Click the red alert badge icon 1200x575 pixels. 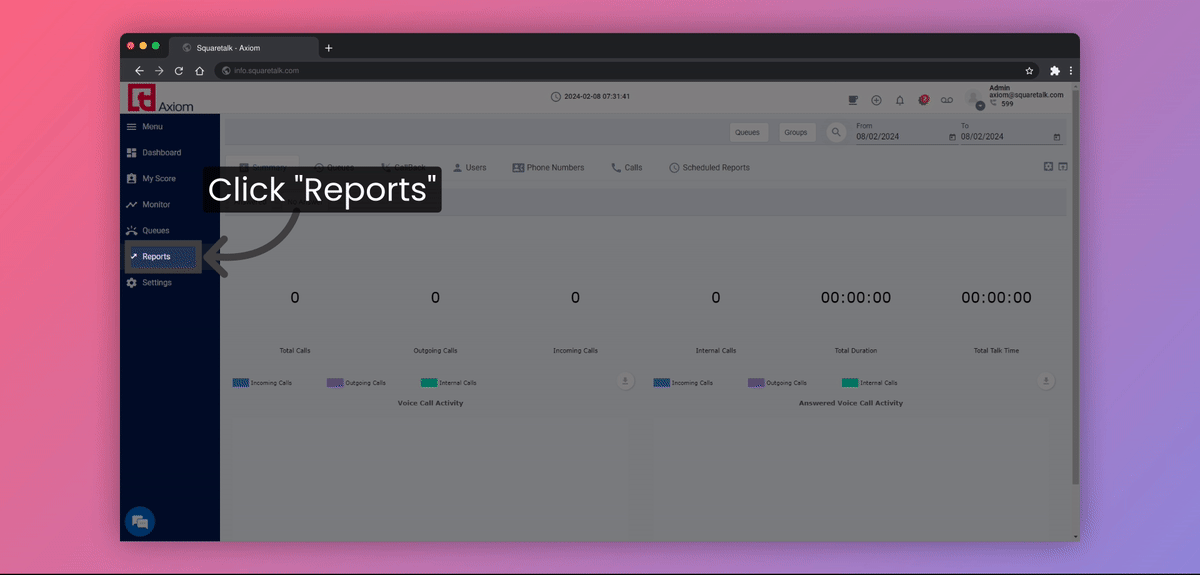pos(923,100)
